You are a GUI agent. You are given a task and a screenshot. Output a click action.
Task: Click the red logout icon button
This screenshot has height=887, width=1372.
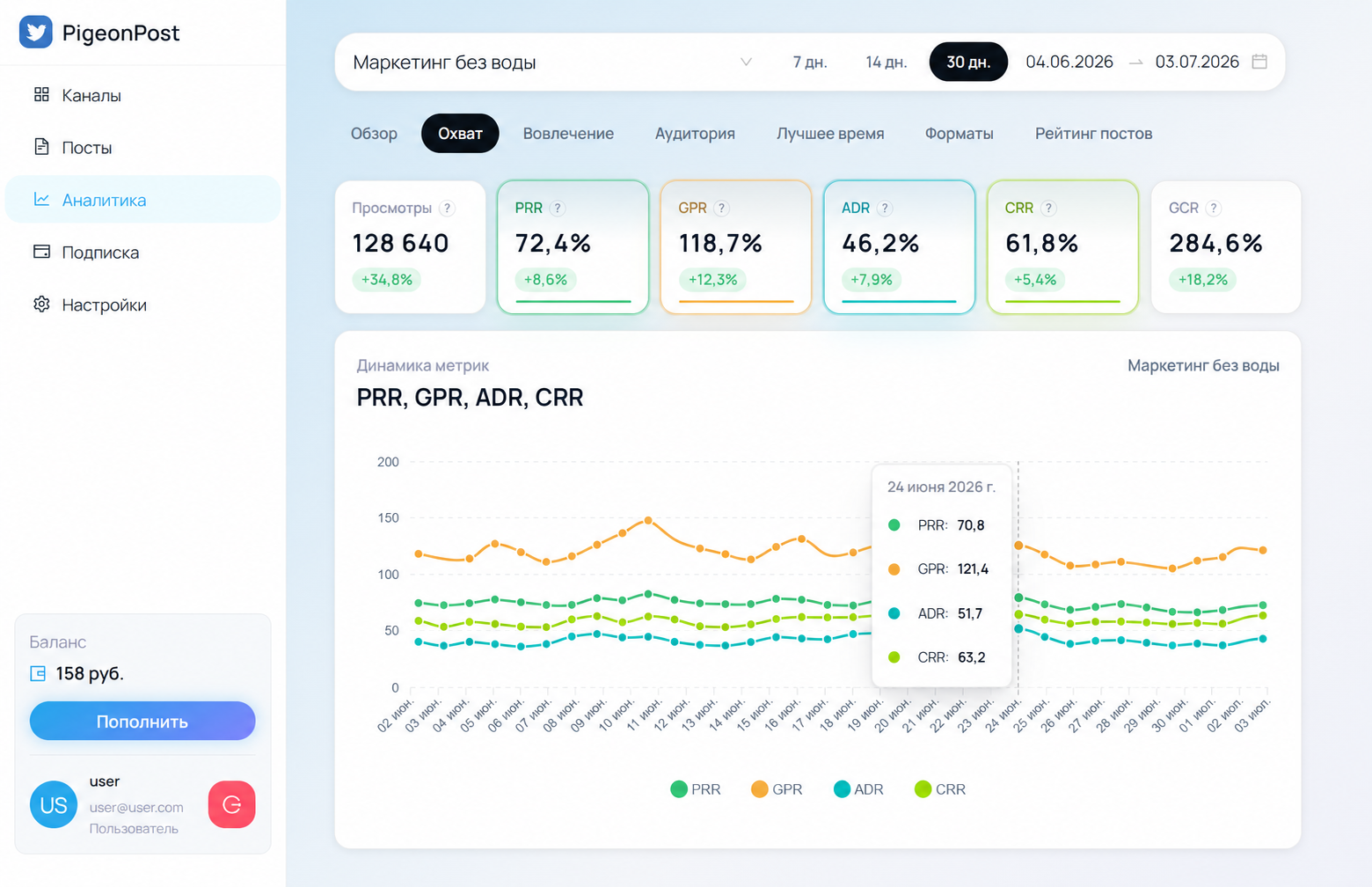click(x=232, y=804)
